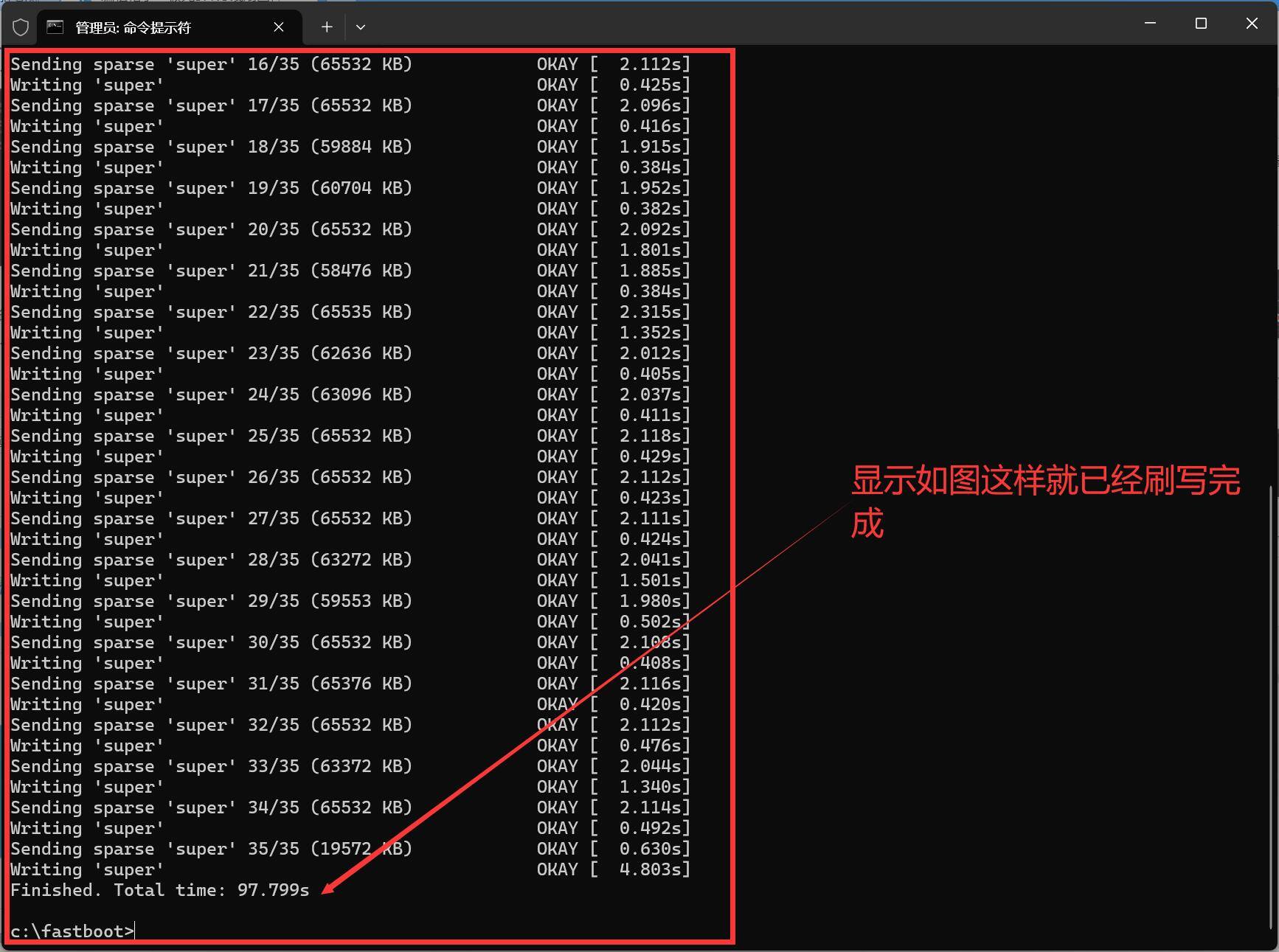
Task: Click 'Sending sparse super 21/35 (58476 KB)'
Action: tap(211, 271)
